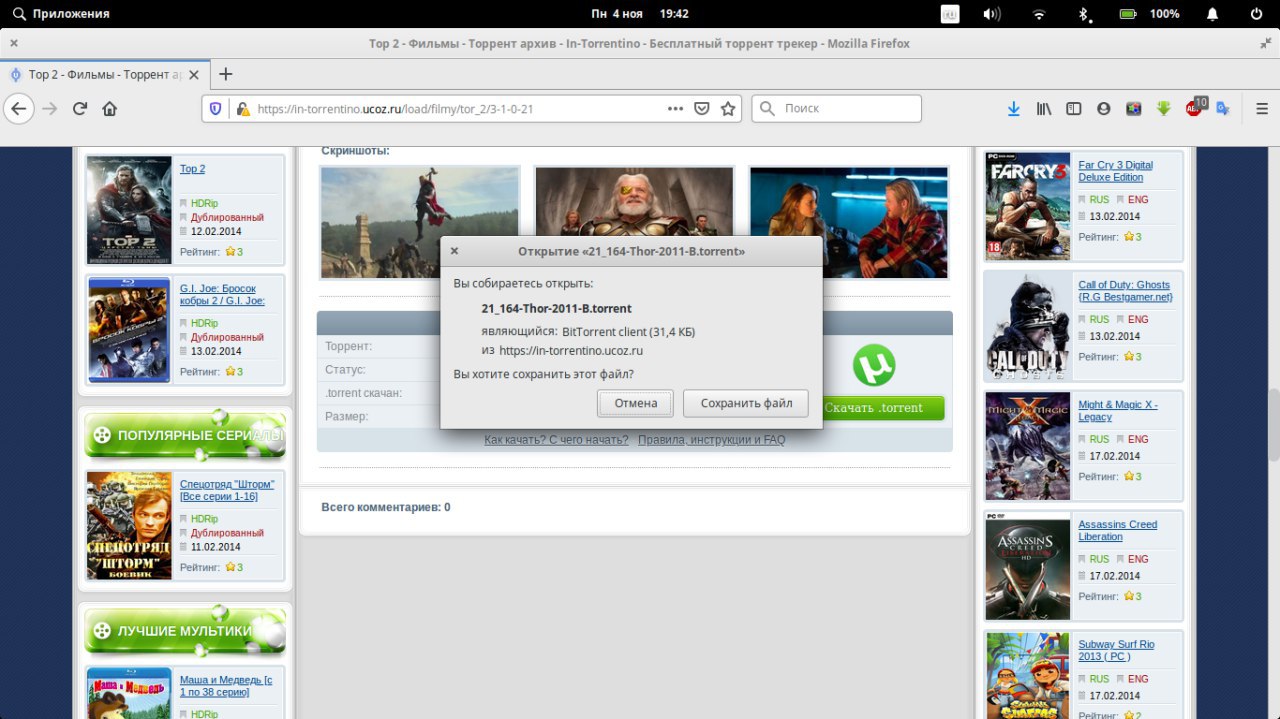Save page to Pocket
The width and height of the screenshot is (1280, 719).
coord(702,108)
